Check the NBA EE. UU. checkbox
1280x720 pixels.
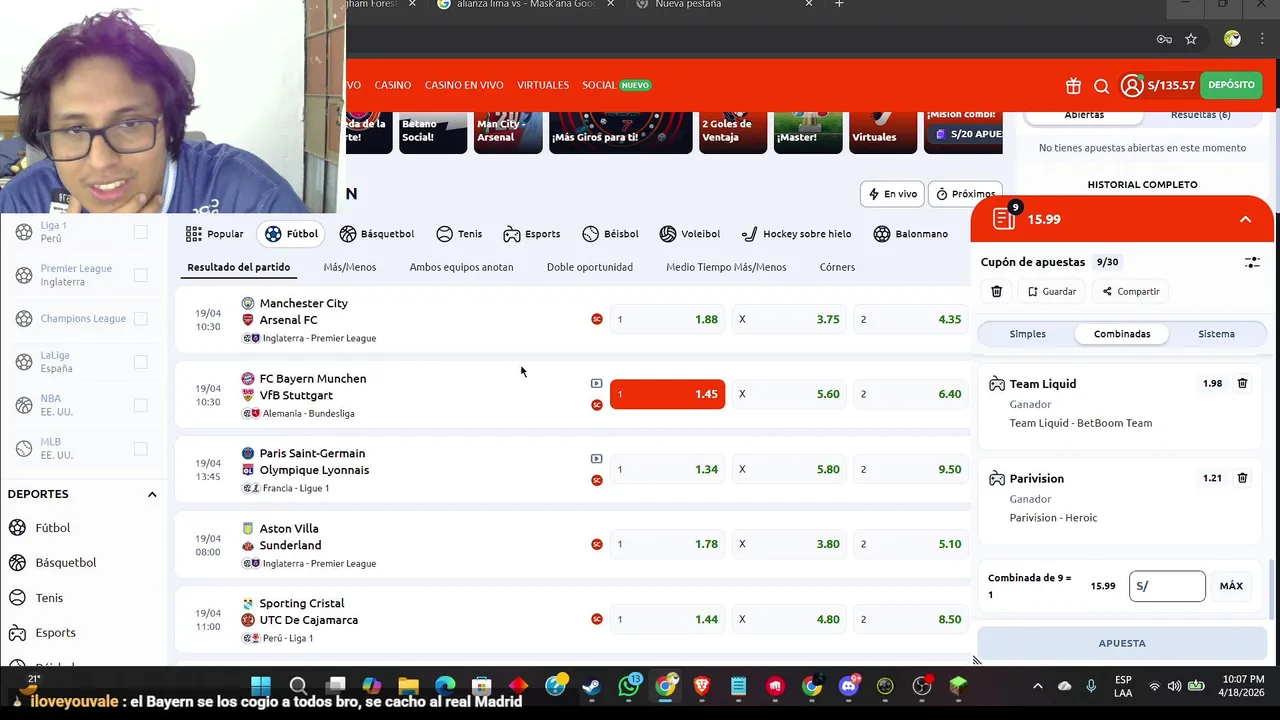click(140, 405)
